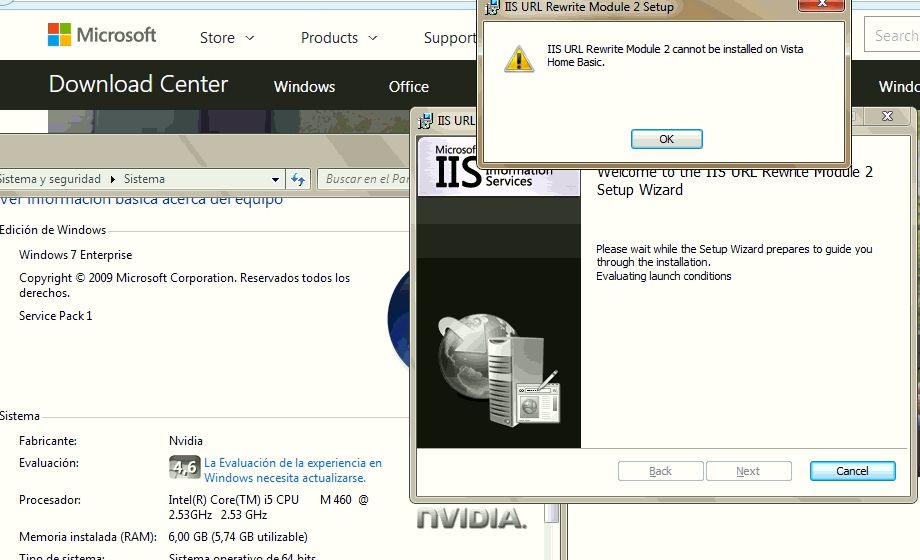This screenshot has width=920, height=560.
Task: Open the 'La Evaluación de la experiencia' link
Action: tap(293, 470)
